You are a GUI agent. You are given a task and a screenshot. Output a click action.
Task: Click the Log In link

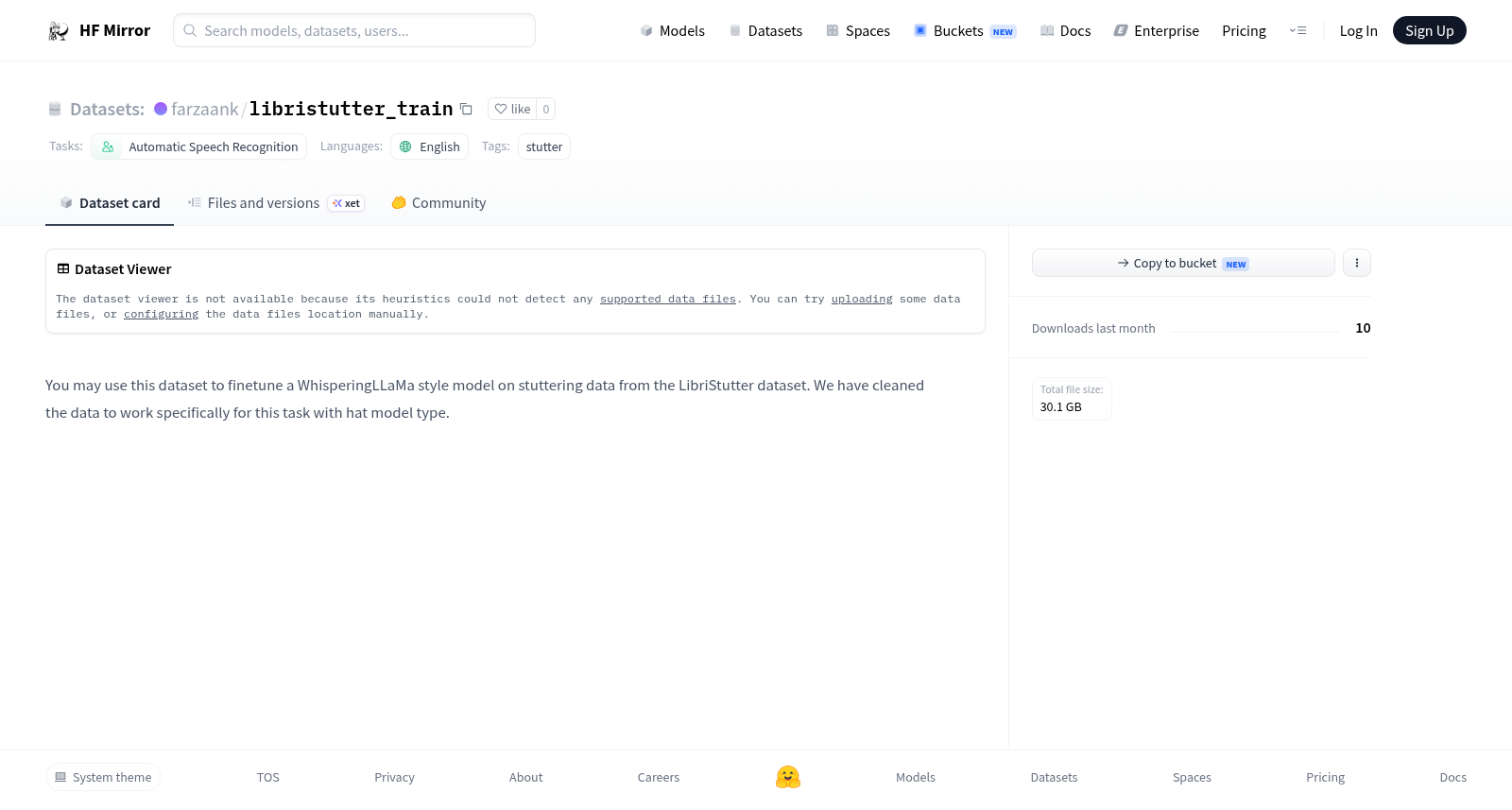pos(1358,30)
